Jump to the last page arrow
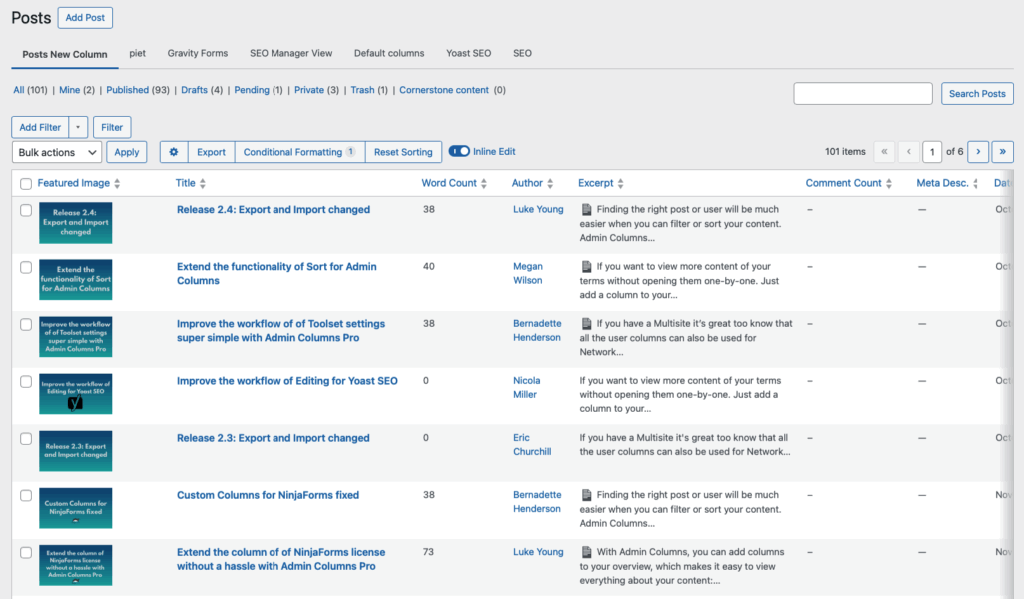1024x599 pixels. (x=1002, y=152)
